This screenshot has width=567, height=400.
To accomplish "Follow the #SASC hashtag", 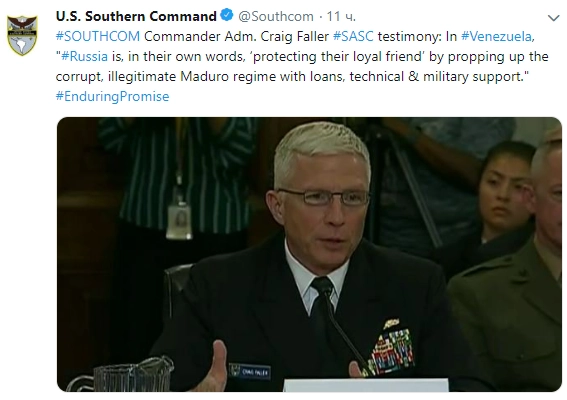I will click(x=353, y=36).
